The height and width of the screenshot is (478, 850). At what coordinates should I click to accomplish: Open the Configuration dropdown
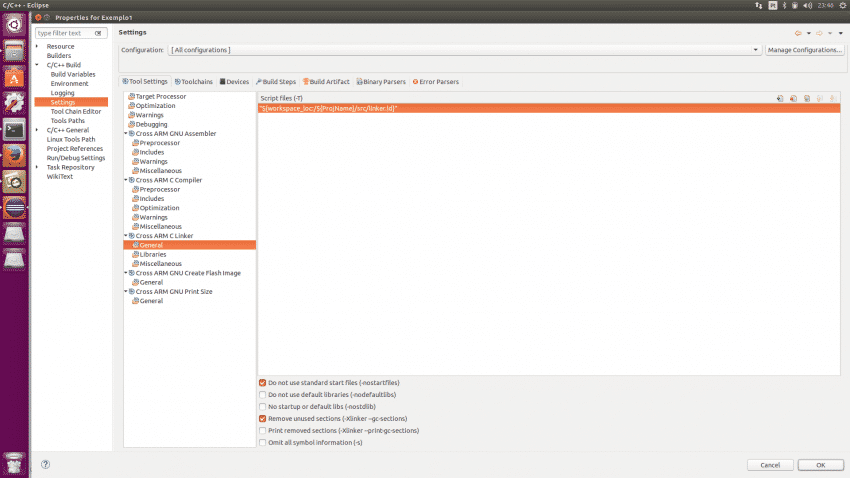tap(465, 50)
